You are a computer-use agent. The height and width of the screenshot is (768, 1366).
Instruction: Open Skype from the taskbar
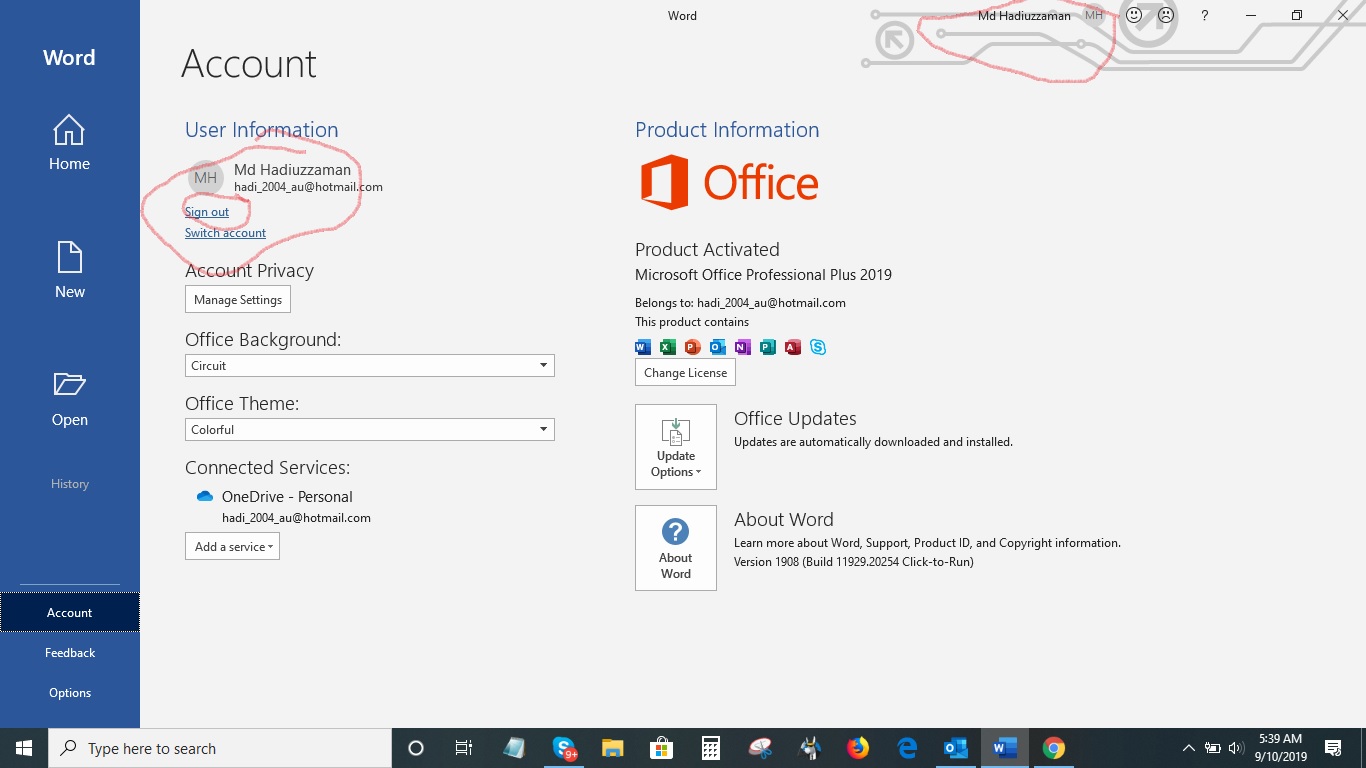pyautogui.click(x=564, y=748)
